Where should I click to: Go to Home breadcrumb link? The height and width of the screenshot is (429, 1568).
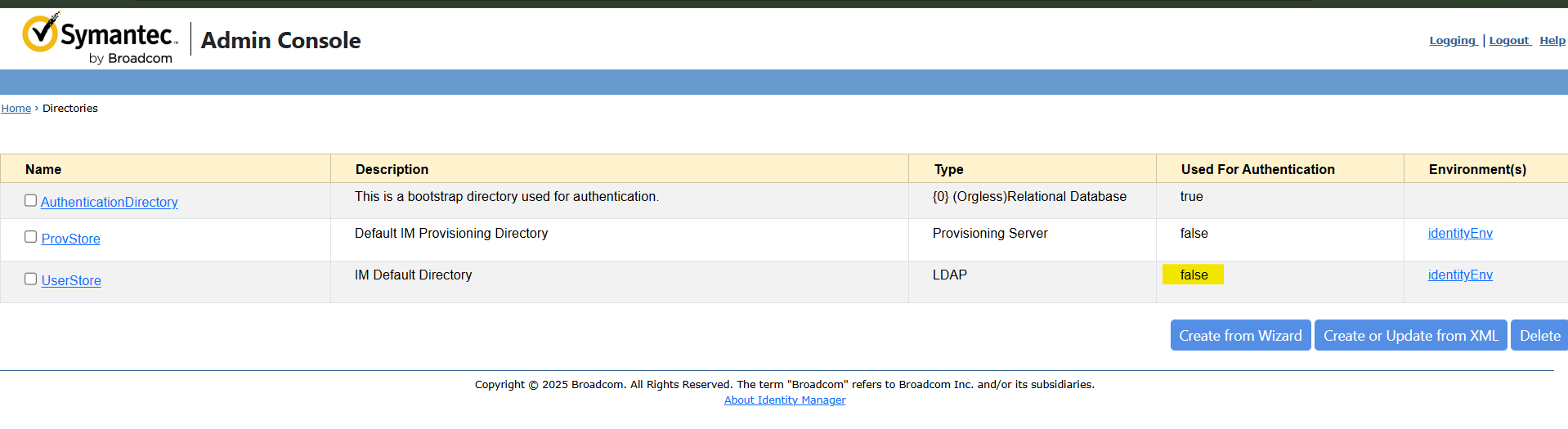[16, 109]
